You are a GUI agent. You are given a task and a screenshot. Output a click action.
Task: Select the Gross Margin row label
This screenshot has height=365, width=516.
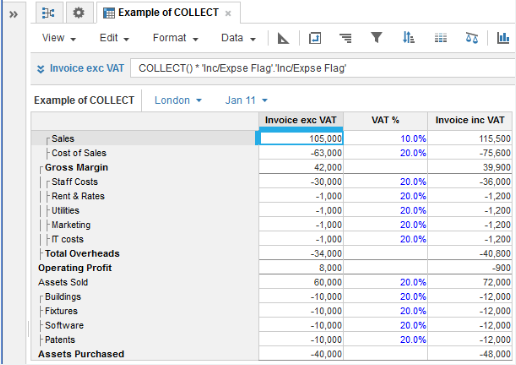coord(76,167)
